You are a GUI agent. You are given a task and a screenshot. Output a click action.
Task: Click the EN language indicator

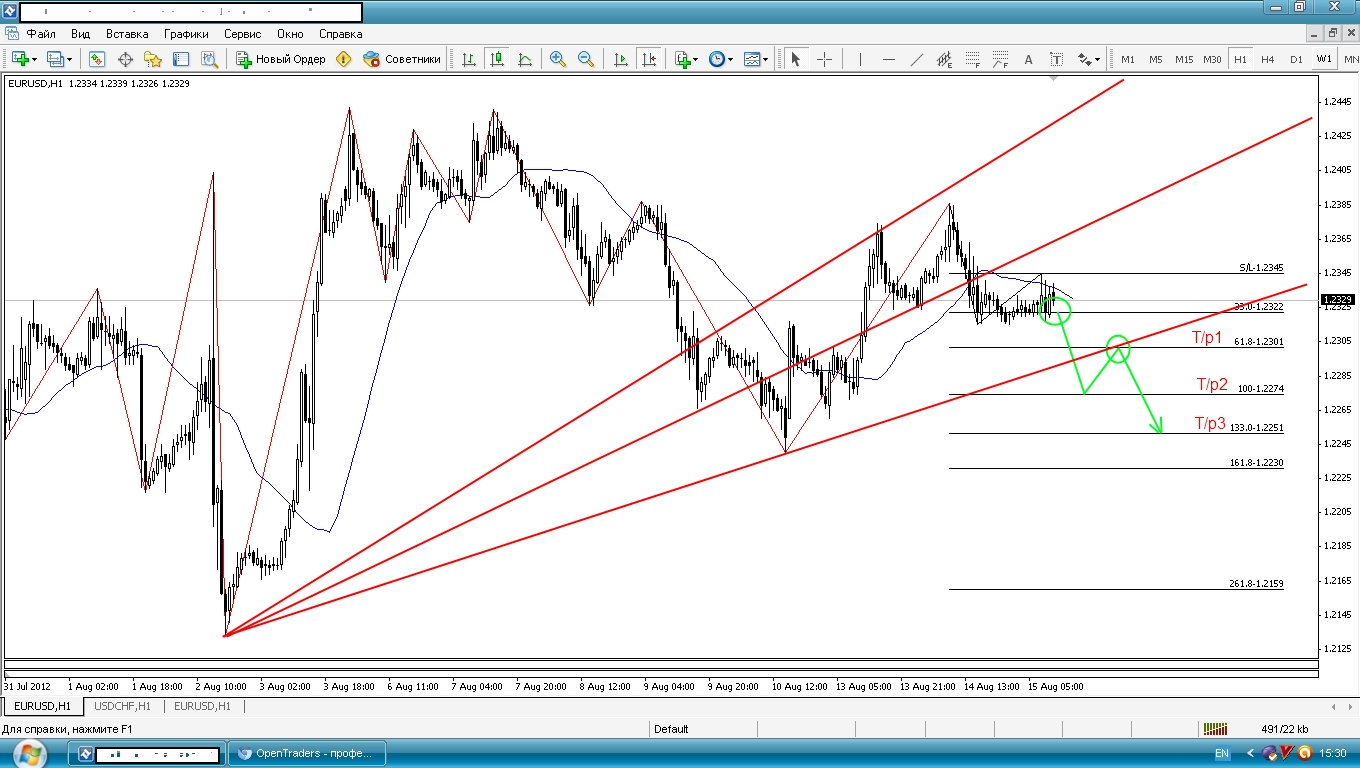[1222, 753]
